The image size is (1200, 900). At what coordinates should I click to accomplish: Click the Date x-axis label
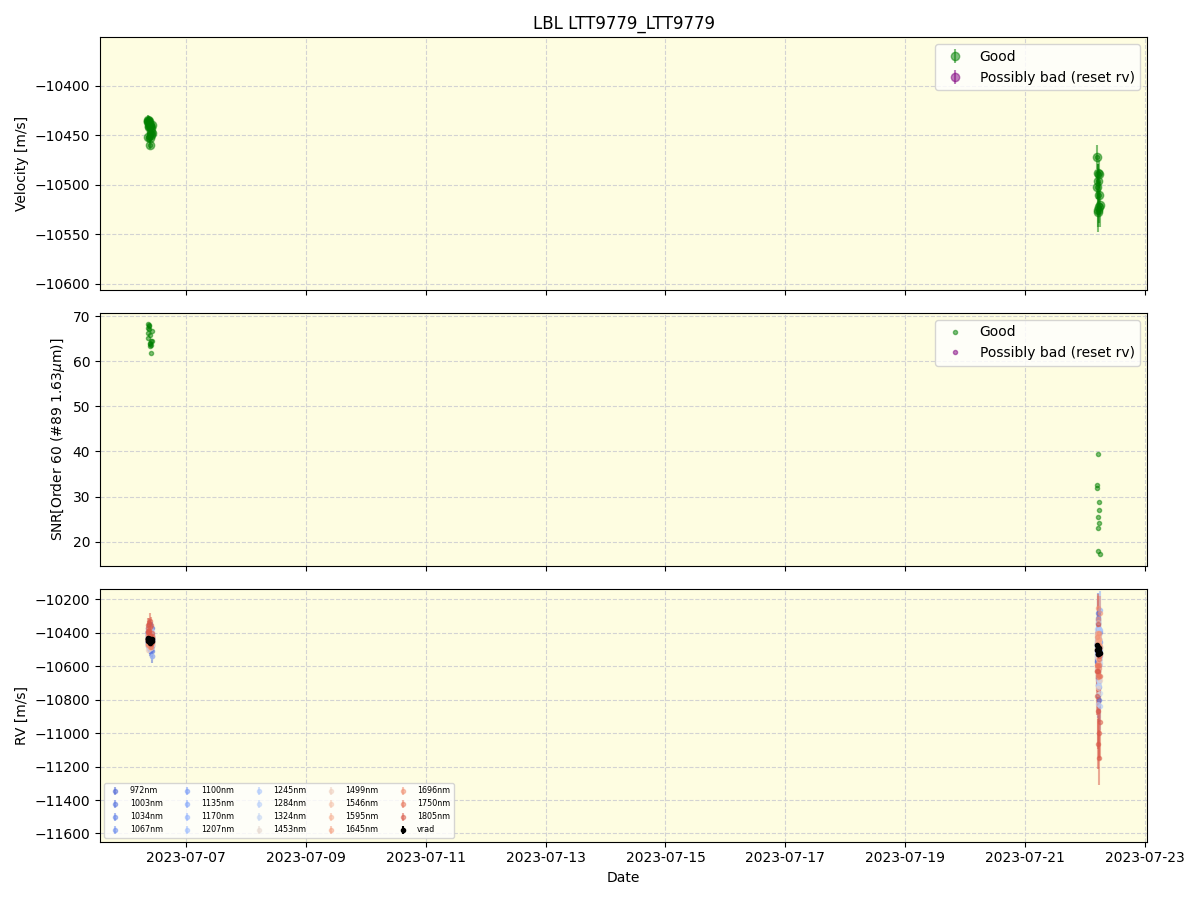(x=623, y=877)
